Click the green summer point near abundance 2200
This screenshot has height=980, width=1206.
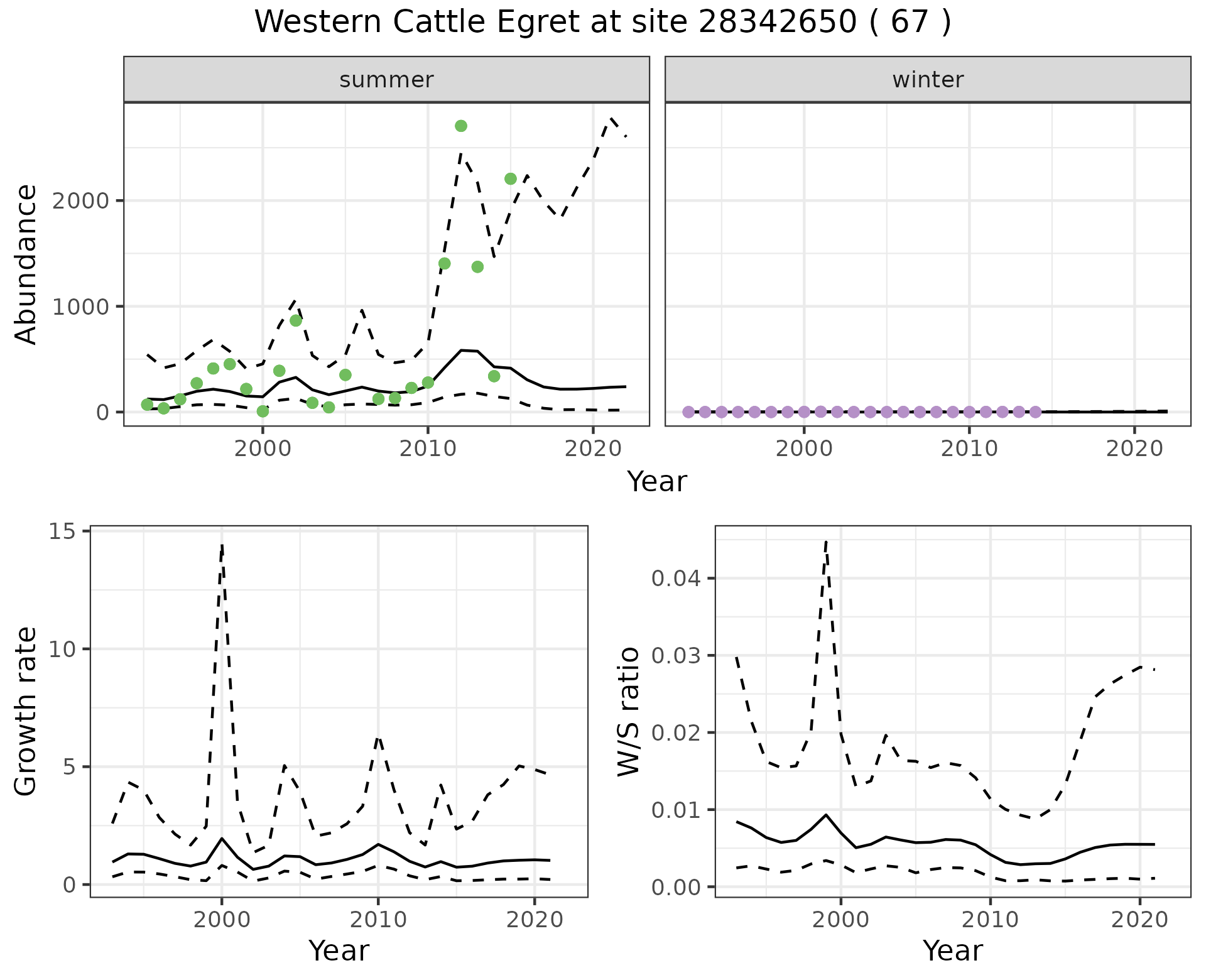(510, 179)
